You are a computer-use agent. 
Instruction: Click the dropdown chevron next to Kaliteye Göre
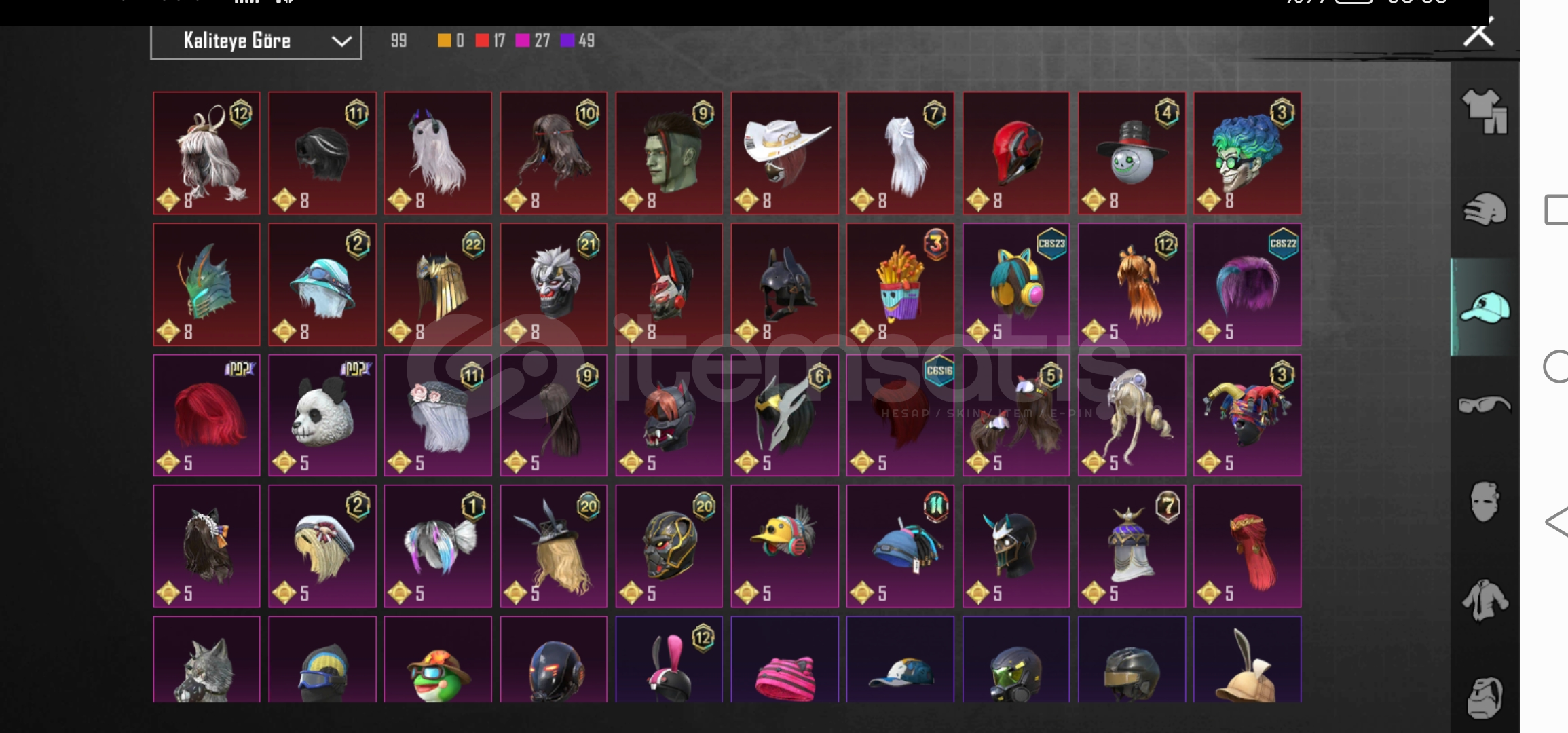tap(341, 41)
